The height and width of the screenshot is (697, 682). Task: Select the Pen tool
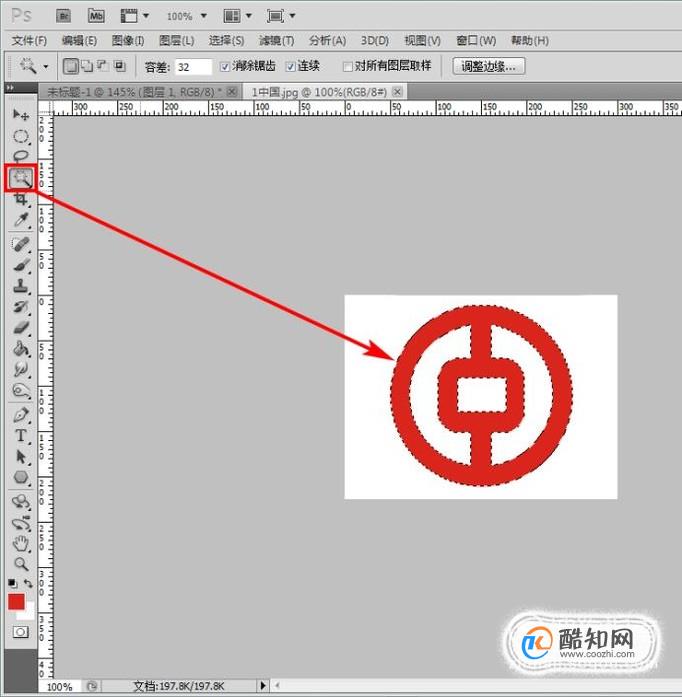tap(20, 415)
